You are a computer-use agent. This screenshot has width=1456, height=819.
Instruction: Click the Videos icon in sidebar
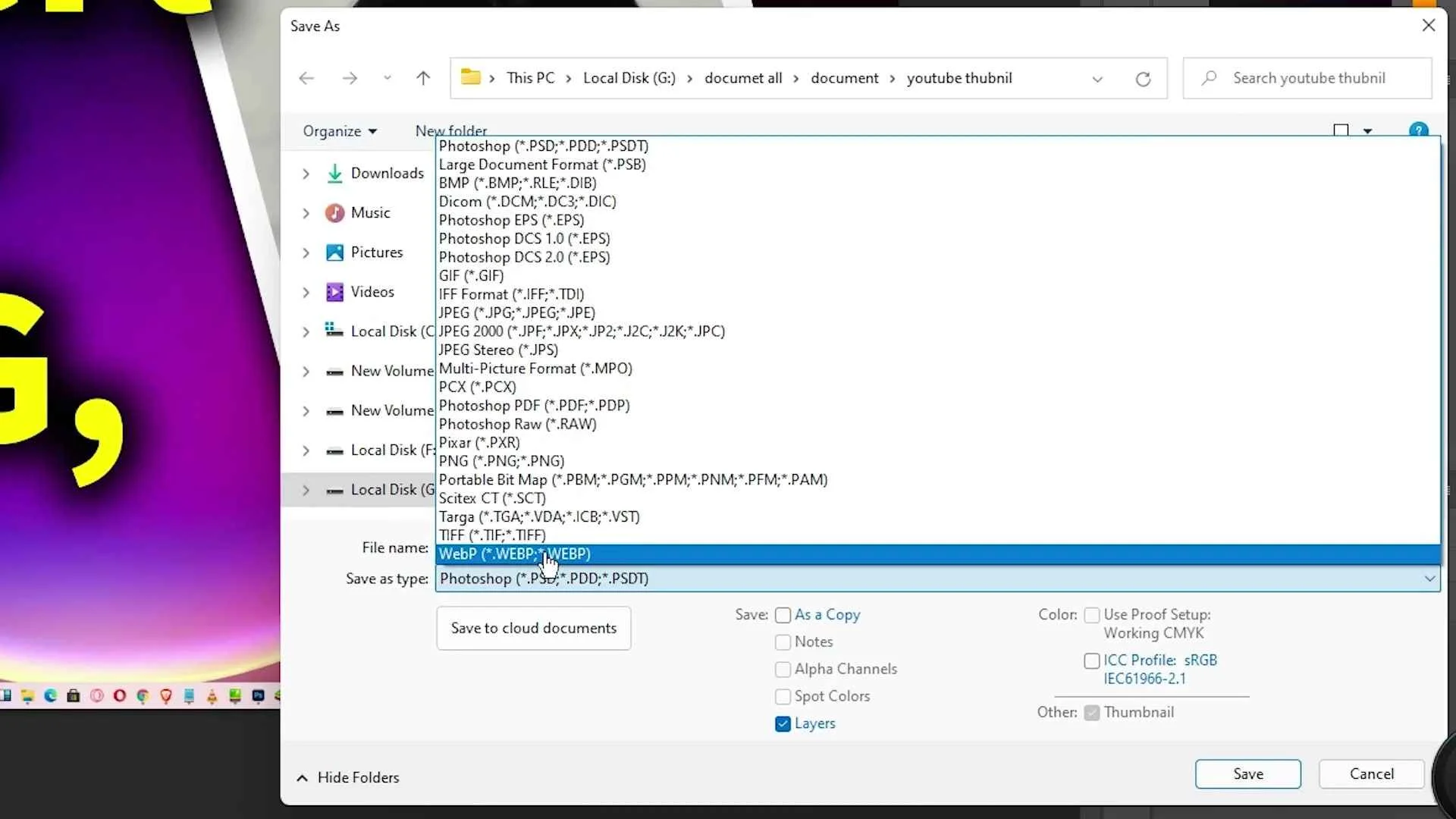334,292
